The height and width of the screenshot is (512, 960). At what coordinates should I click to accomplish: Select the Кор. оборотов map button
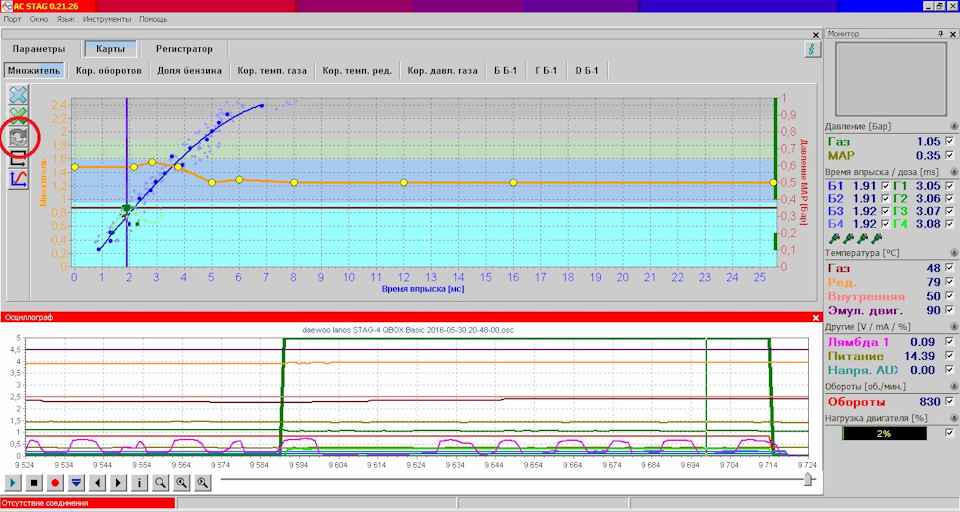(109, 70)
